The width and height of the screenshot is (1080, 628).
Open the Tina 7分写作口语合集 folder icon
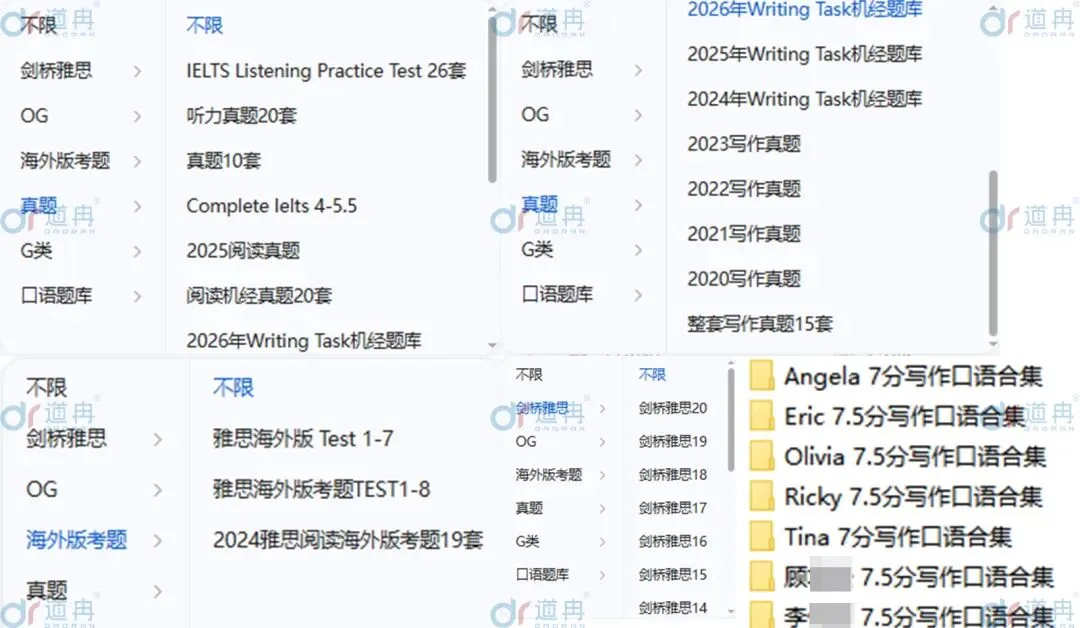(x=762, y=536)
